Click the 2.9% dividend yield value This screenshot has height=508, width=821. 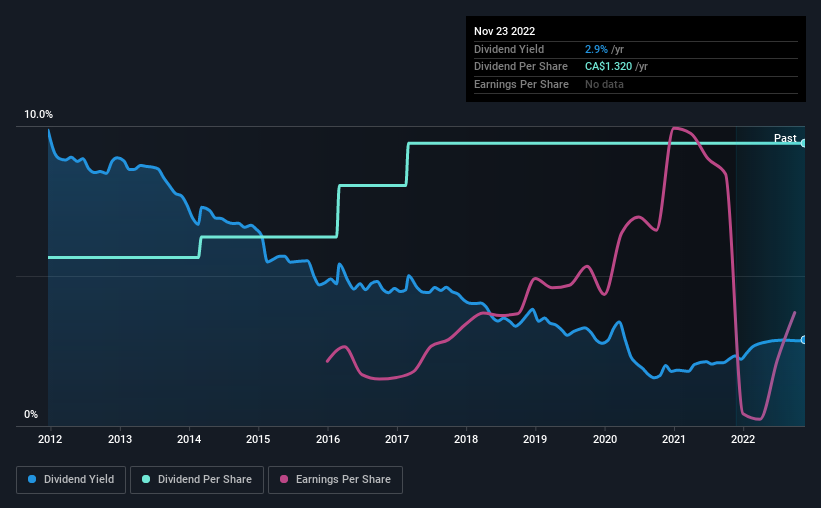coord(596,49)
